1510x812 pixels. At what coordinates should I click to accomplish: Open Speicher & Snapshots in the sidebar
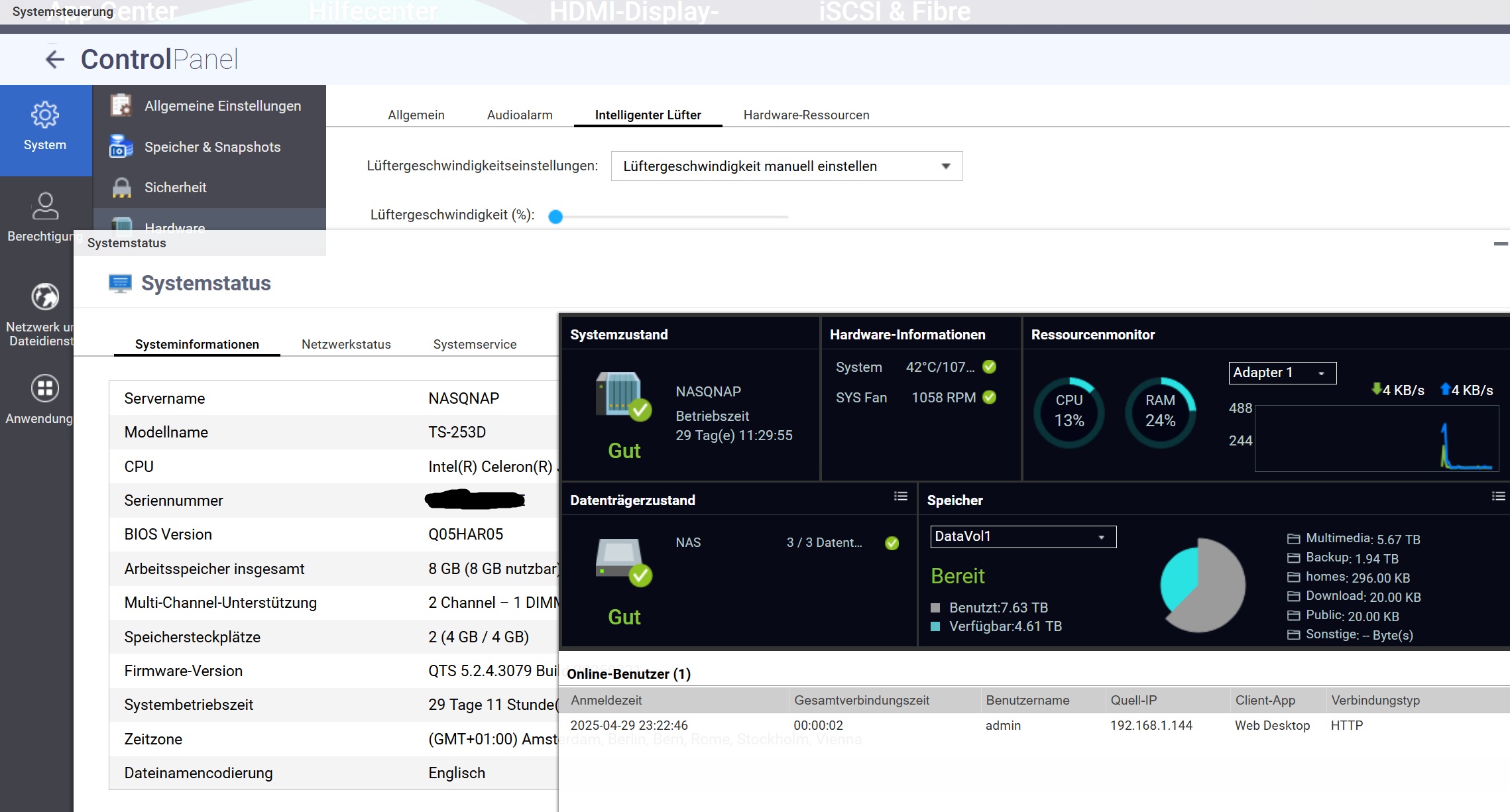tap(212, 147)
